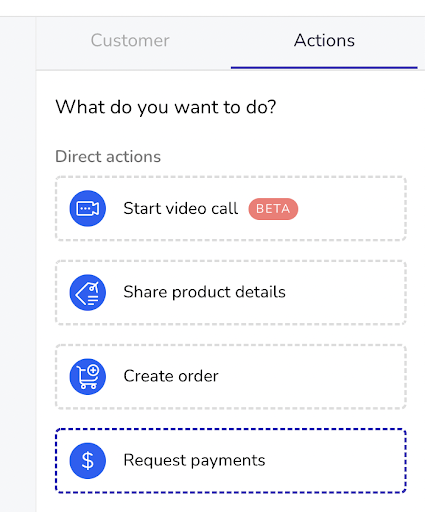Click the video camera icon
This screenshot has width=425, height=512.
tap(88, 208)
